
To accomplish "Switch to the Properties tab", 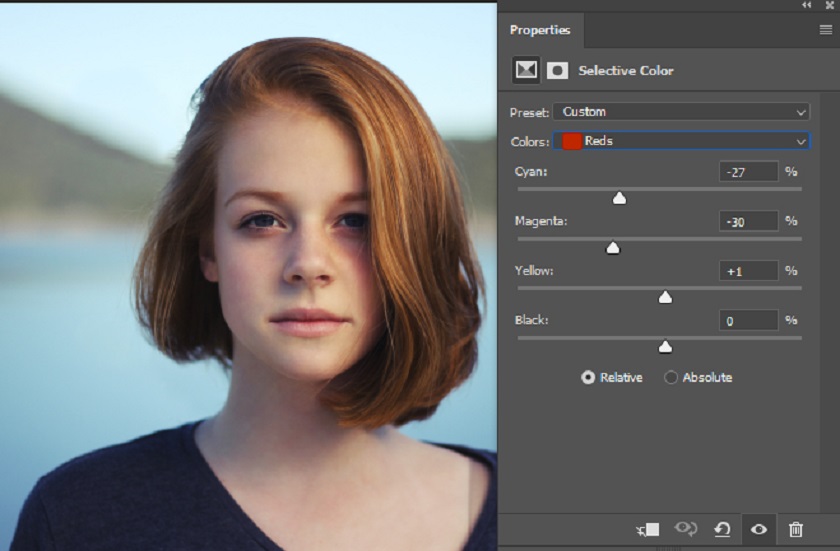I will click(x=540, y=30).
